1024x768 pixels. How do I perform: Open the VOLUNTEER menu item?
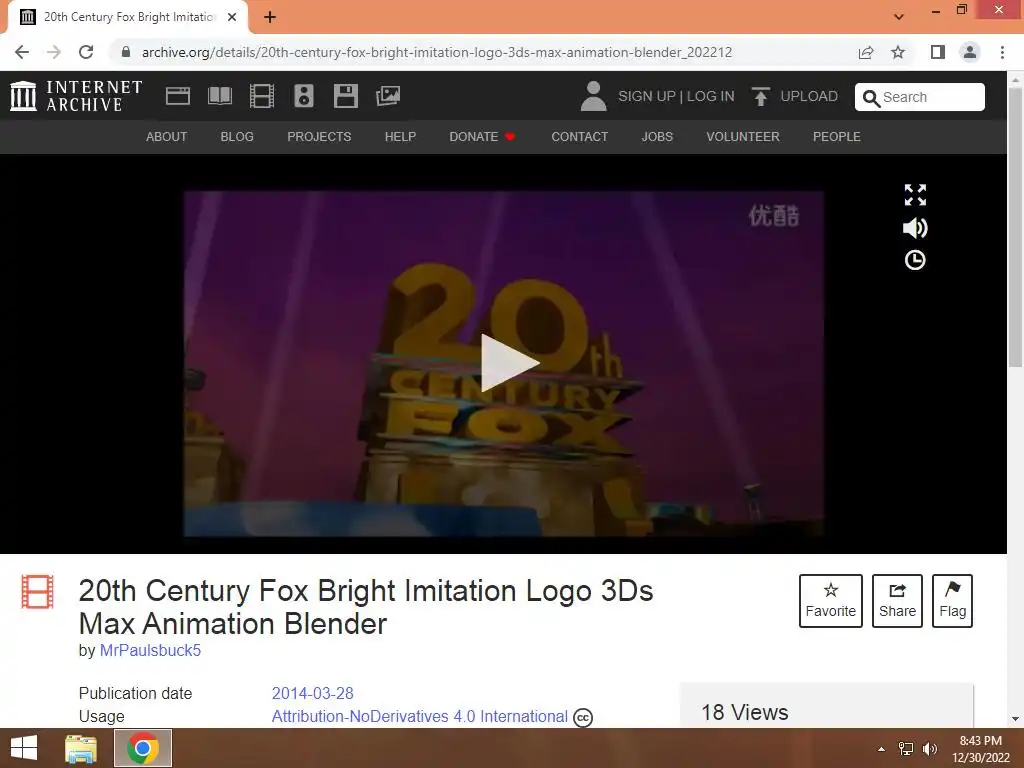[x=743, y=136]
